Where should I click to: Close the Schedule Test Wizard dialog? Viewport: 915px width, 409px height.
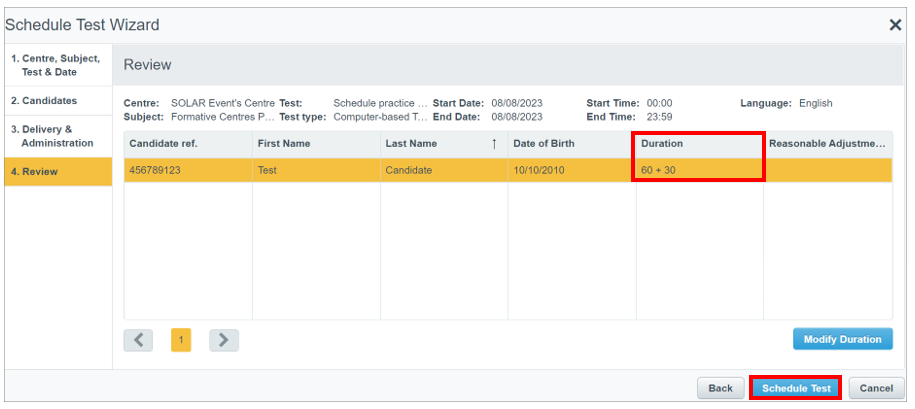895,25
